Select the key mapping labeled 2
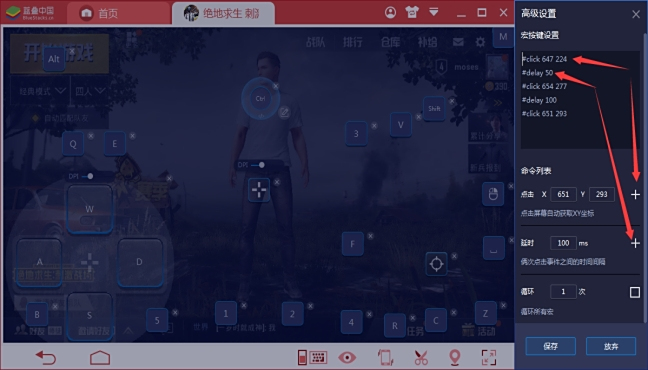The height and width of the screenshot is (370, 648). click(x=292, y=314)
